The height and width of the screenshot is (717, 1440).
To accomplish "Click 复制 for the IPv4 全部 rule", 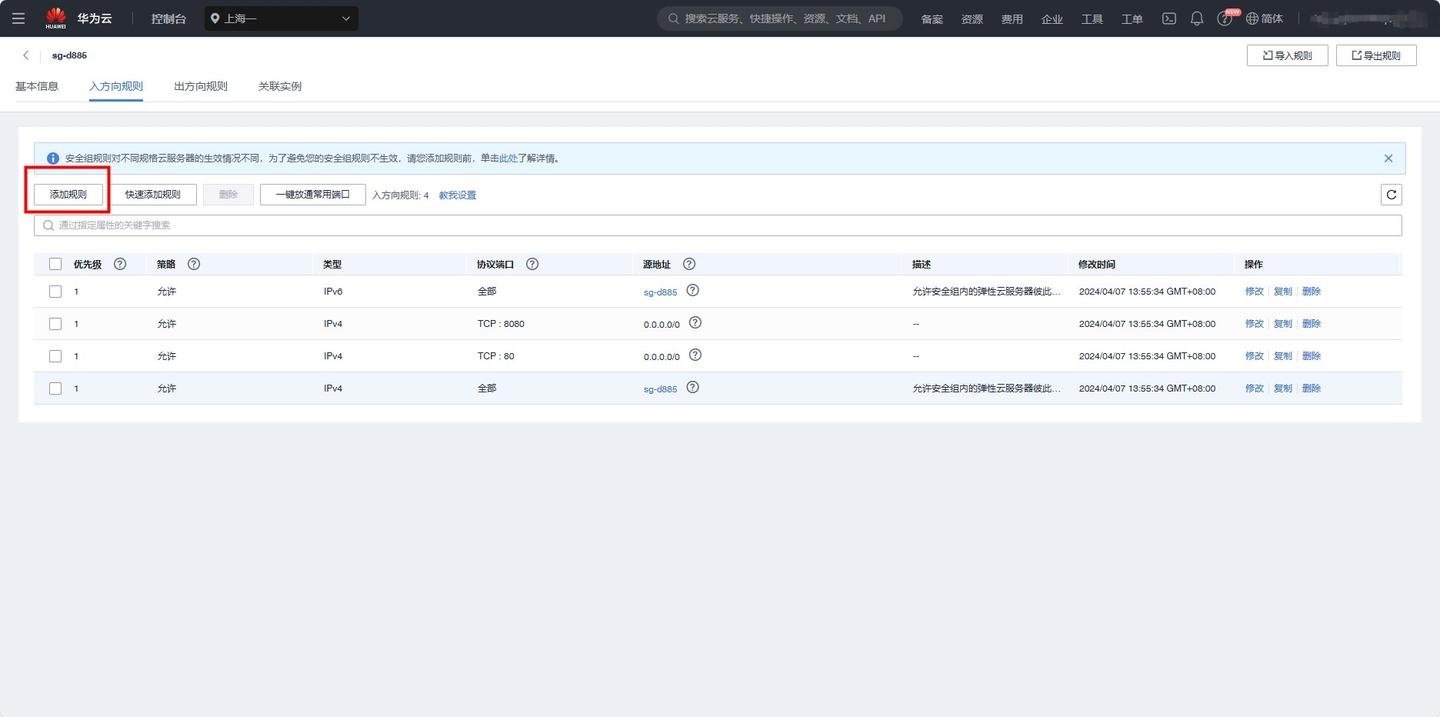I will coord(1283,388).
